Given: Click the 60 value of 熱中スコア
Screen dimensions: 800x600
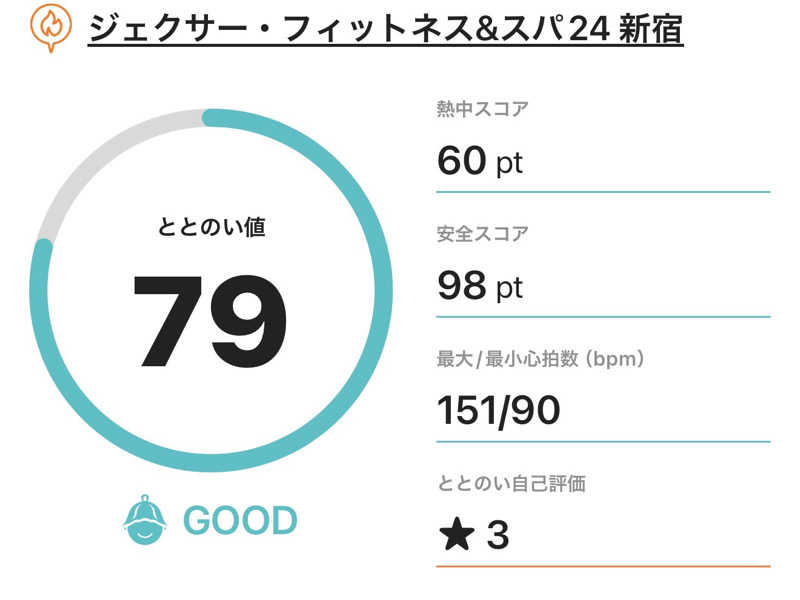Looking at the screenshot, I should click(462, 161).
